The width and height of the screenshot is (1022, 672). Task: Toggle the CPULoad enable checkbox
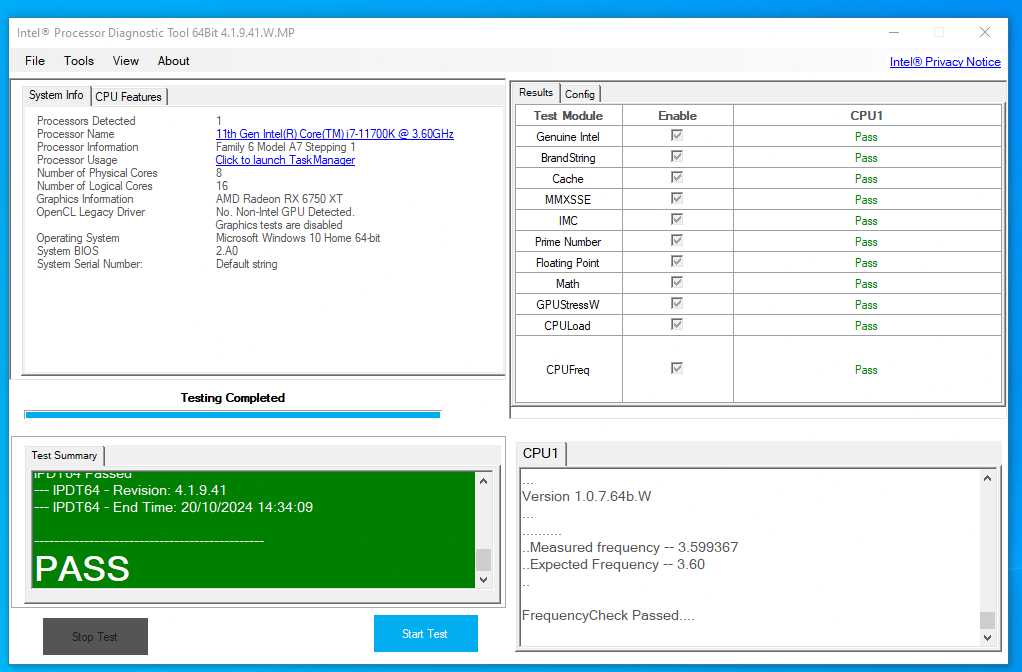click(x=677, y=324)
